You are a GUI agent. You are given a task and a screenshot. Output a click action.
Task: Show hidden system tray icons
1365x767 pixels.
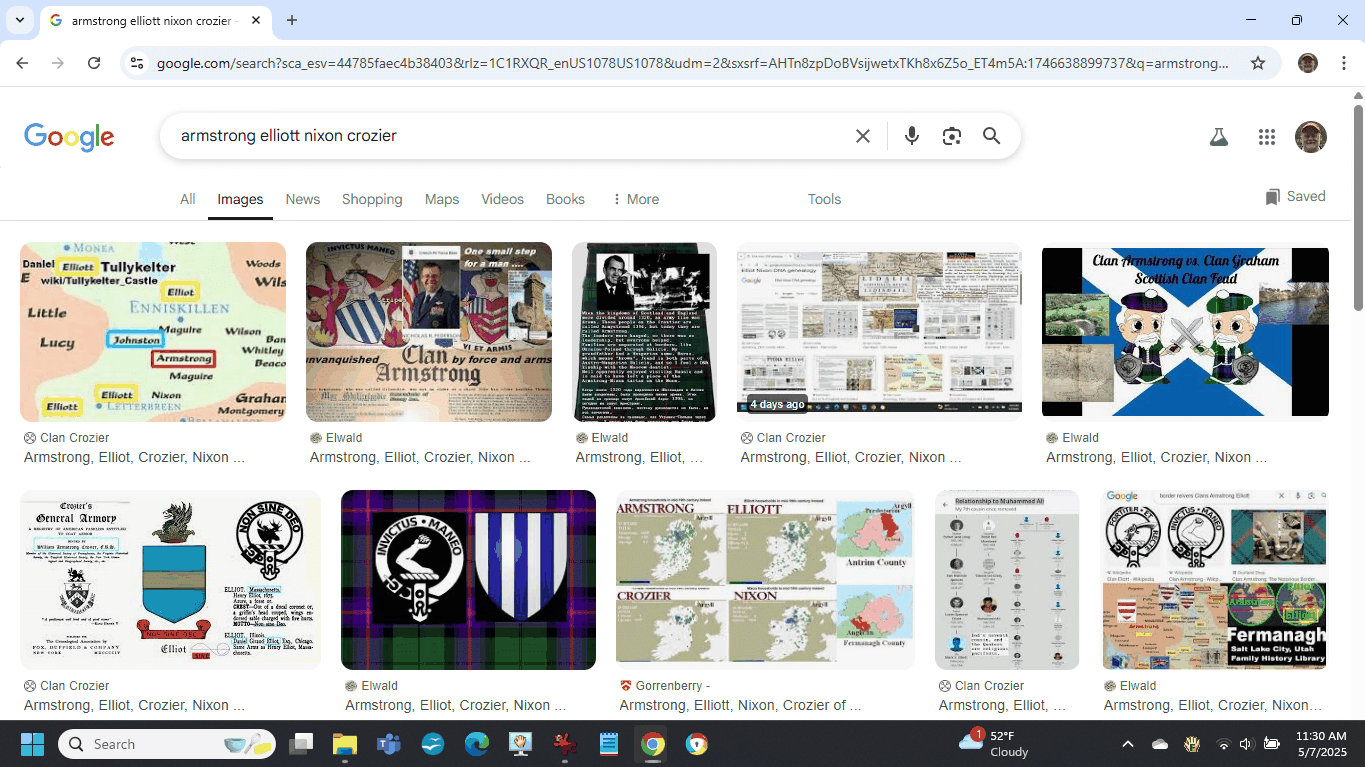click(x=1128, y=744)
